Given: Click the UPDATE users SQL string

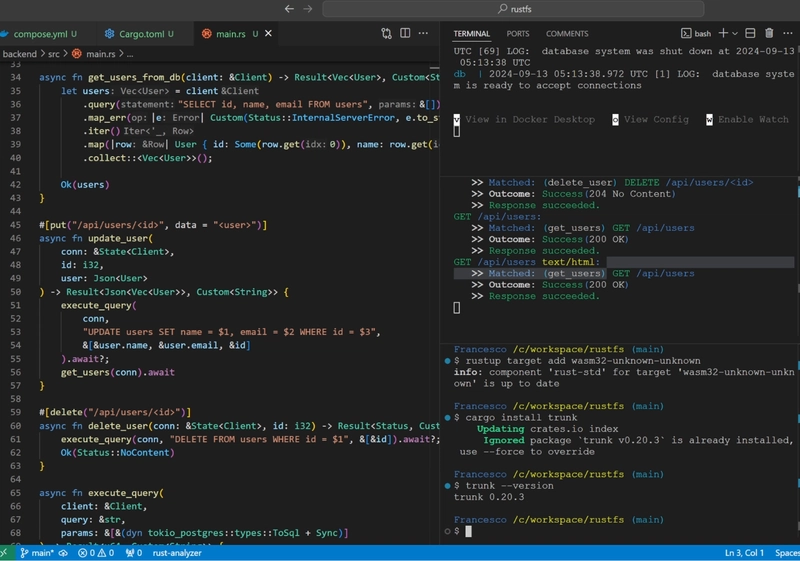Looking at the screenshot, I should pos(230,332).
